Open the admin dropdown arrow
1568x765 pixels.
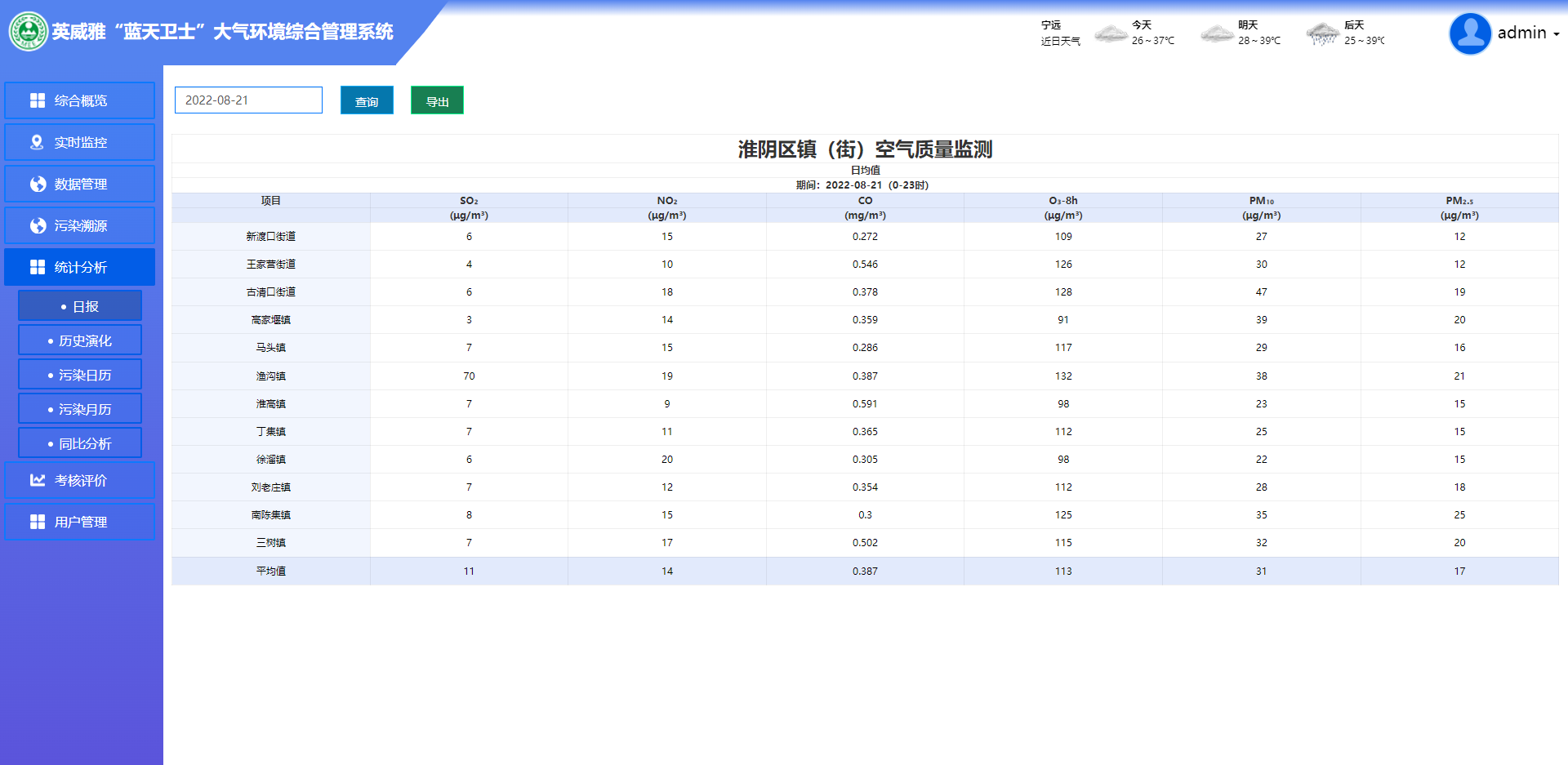tap(1557, 34)
